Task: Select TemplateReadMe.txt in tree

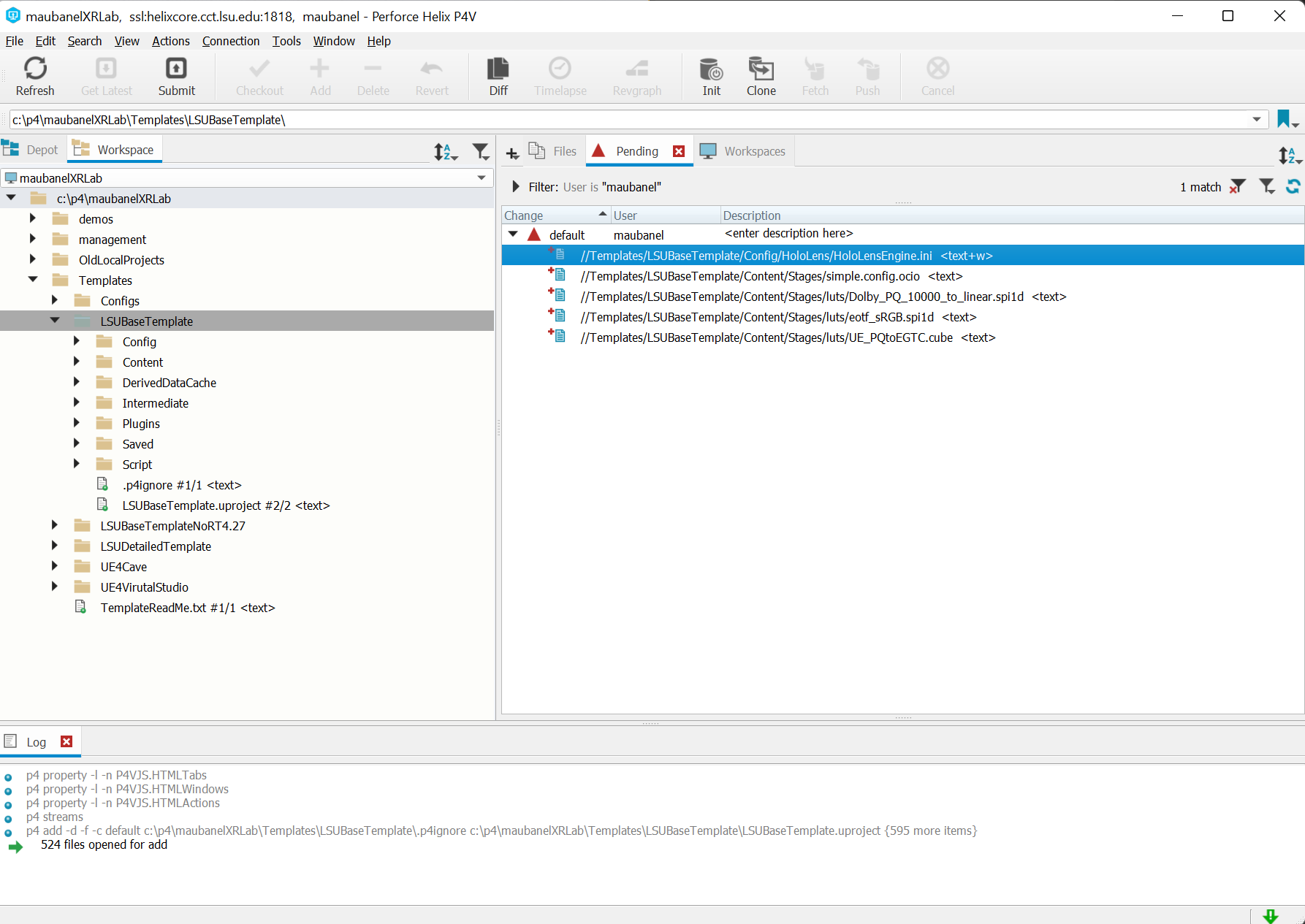Action: [187, 608]
